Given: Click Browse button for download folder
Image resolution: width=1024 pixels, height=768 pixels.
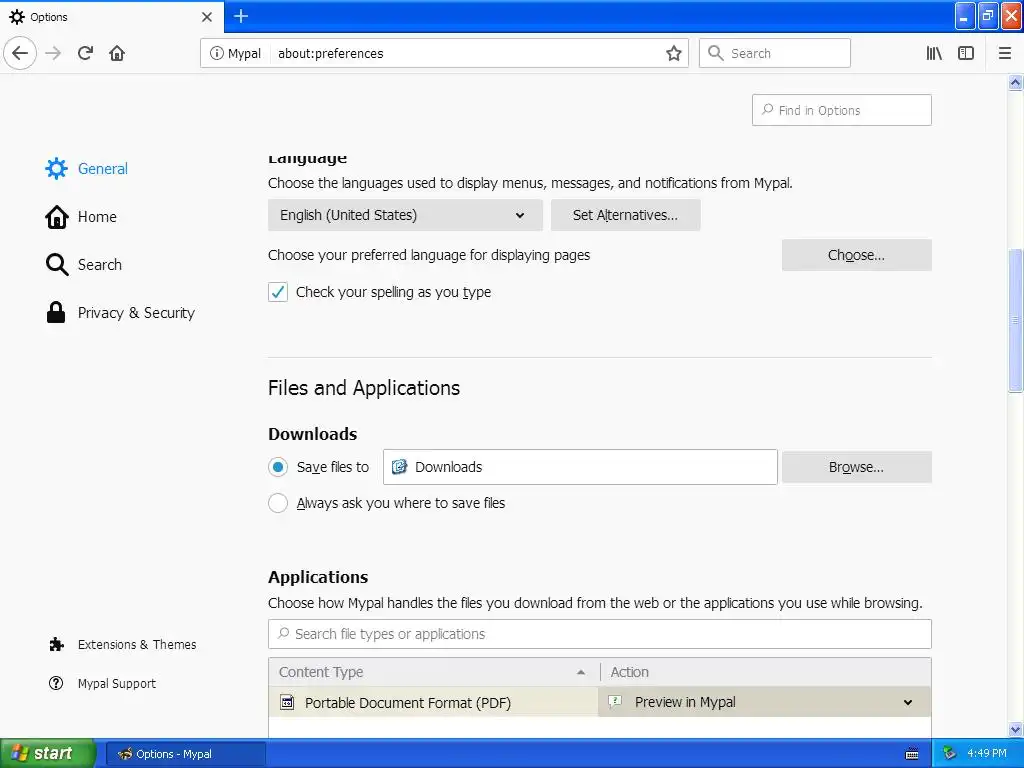Looking at the screenshot, I should (x=856, y=467).
